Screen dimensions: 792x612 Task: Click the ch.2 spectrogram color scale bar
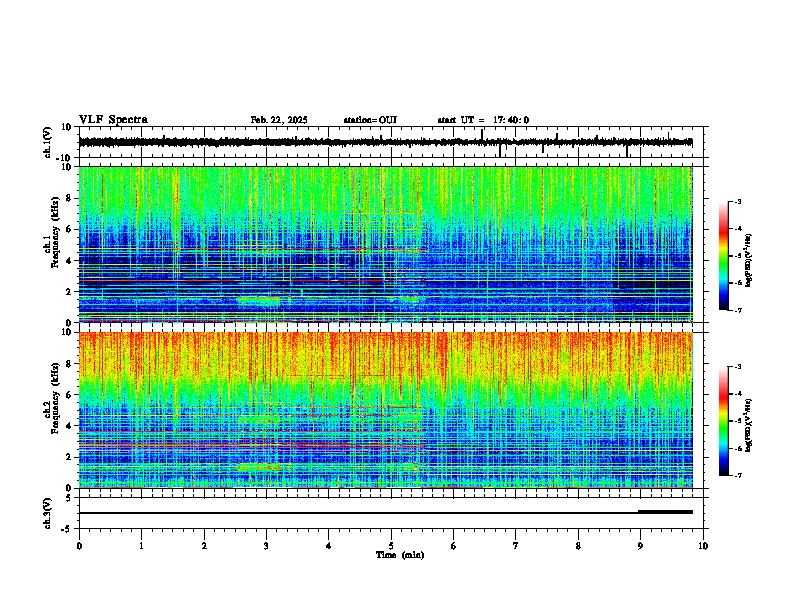click(x=723, y=421)
